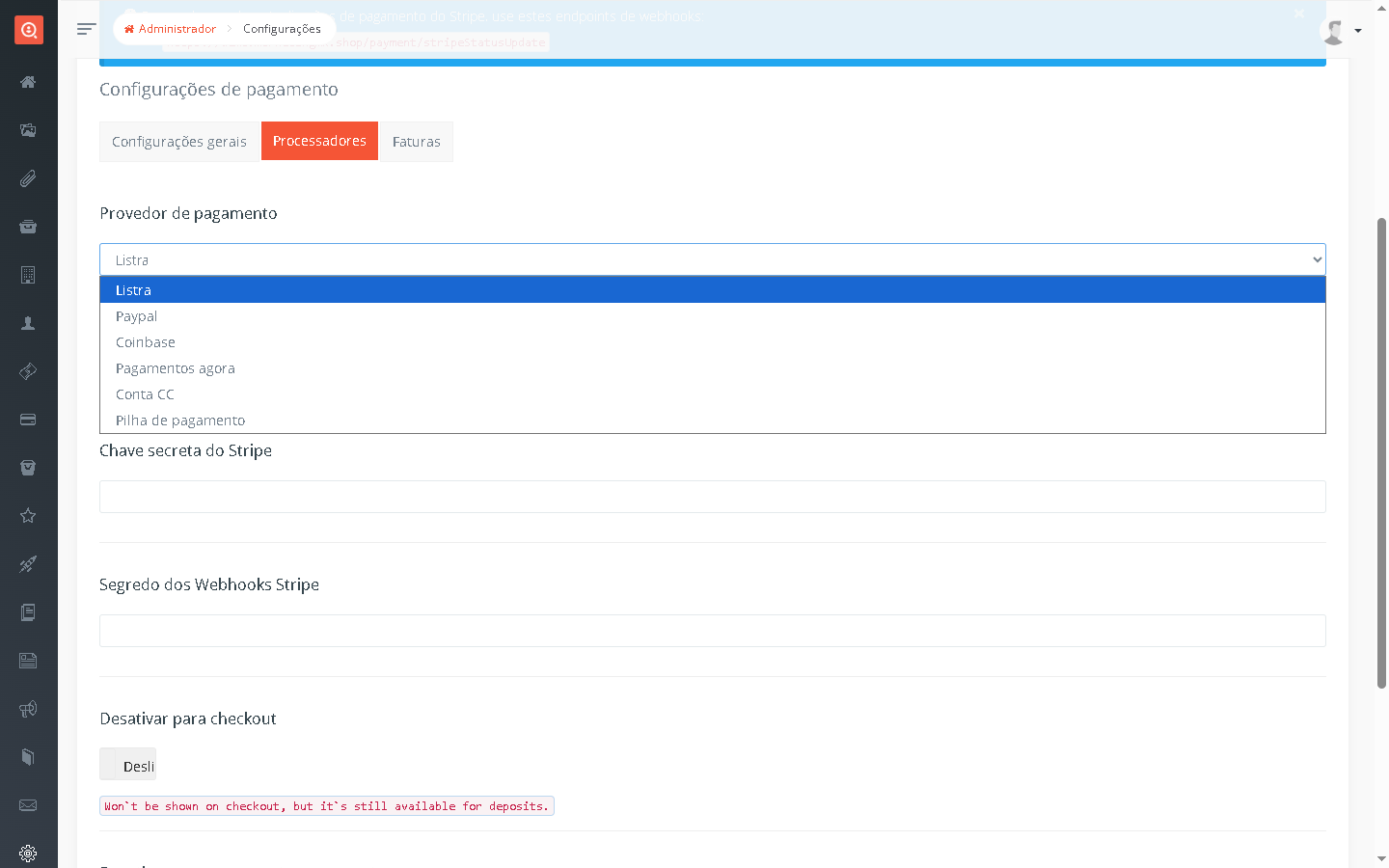Viewport: 1389px width, 868px height.
Task: Click the credit card sidebar icon
Action: (x=28, y=420)
